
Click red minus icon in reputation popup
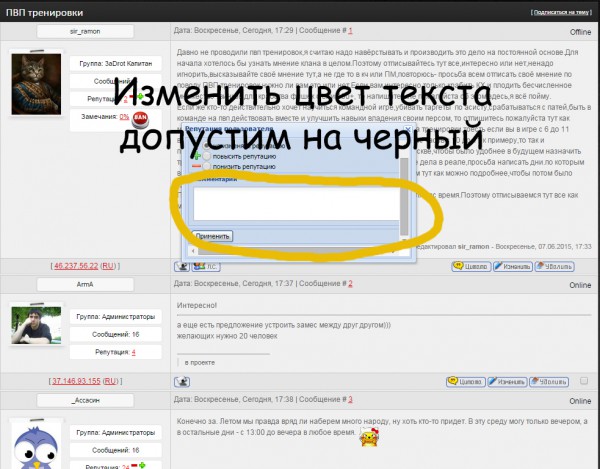point(197,166)
